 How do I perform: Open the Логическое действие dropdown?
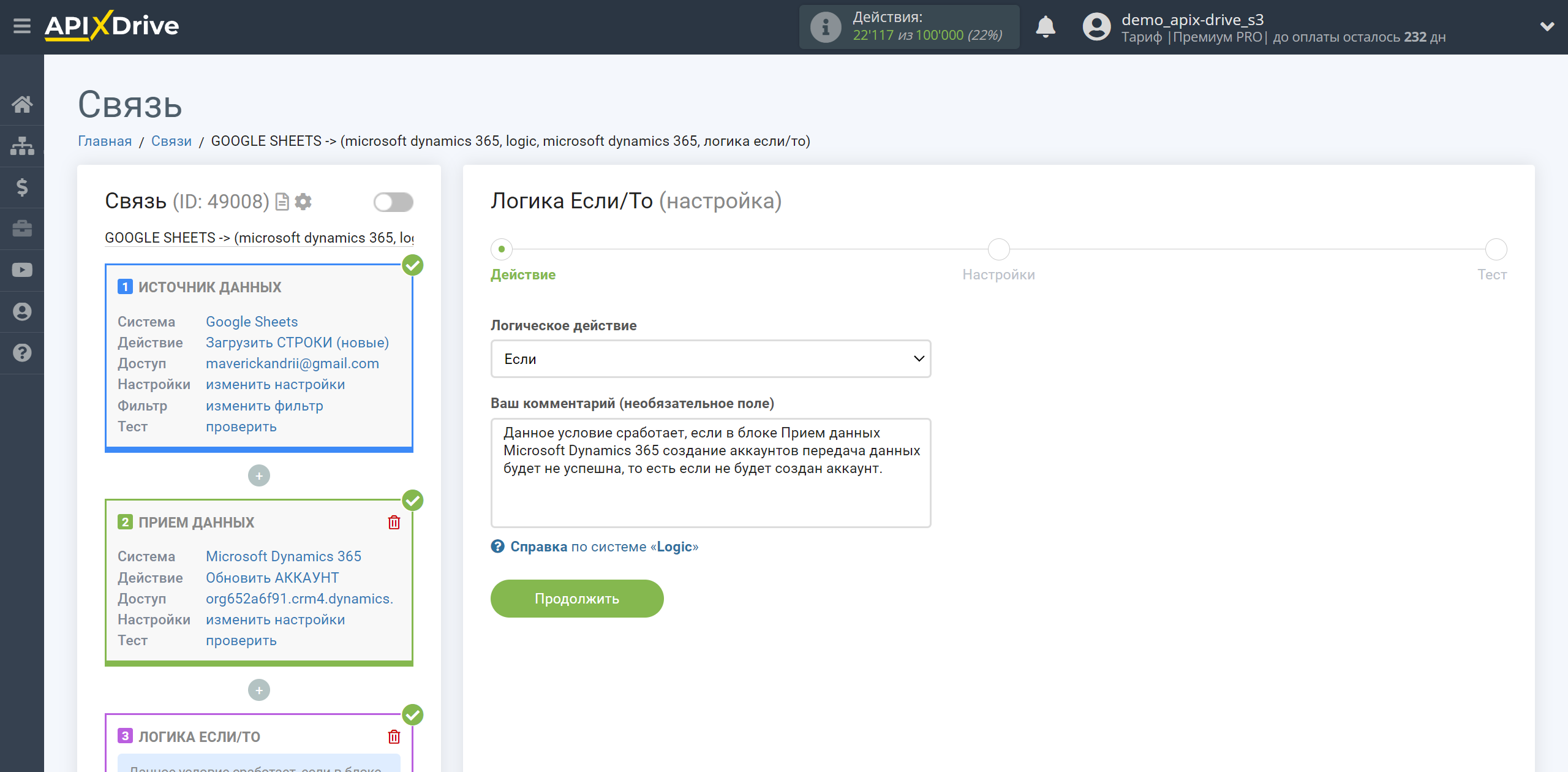[x=710, y=359]
